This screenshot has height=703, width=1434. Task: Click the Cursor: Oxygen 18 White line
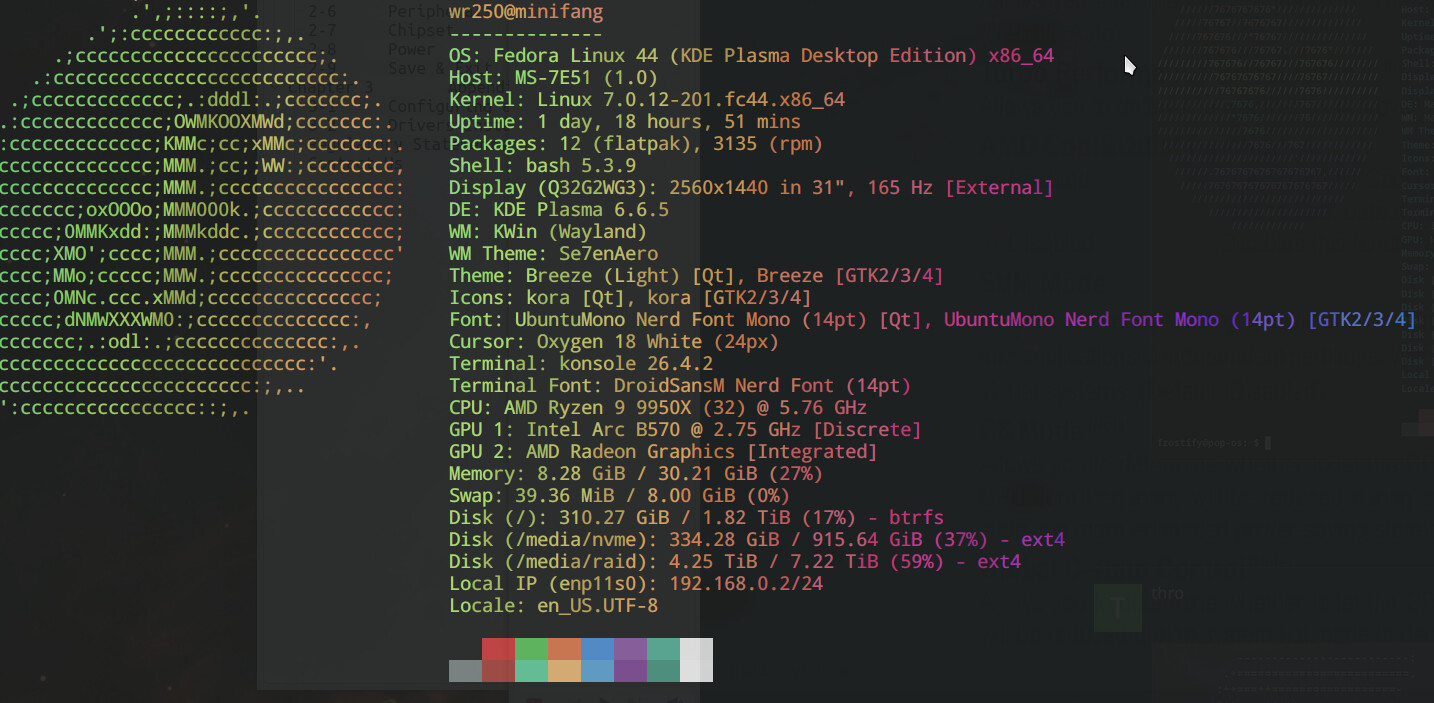click(x=614, y=342)
